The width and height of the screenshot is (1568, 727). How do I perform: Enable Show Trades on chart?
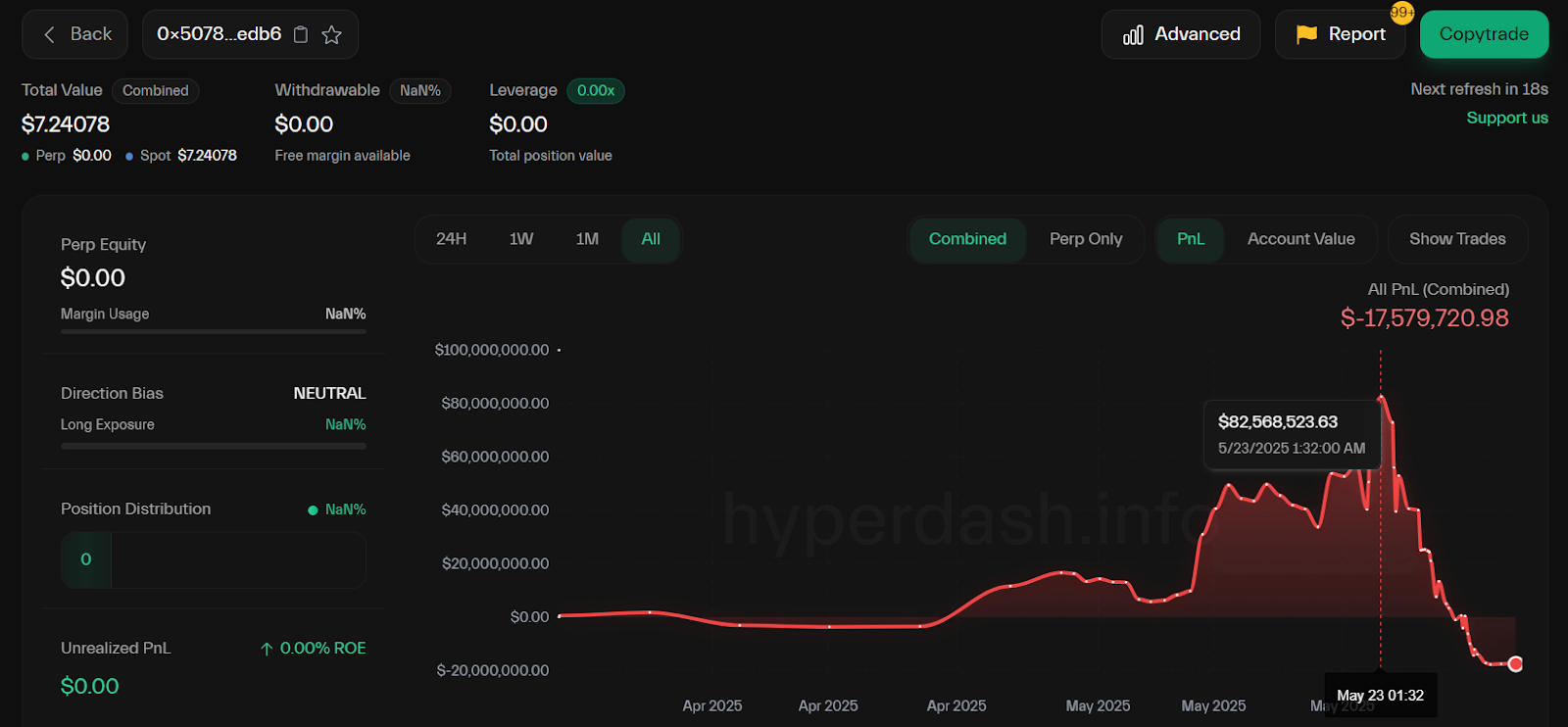(x=1456, y=239)
